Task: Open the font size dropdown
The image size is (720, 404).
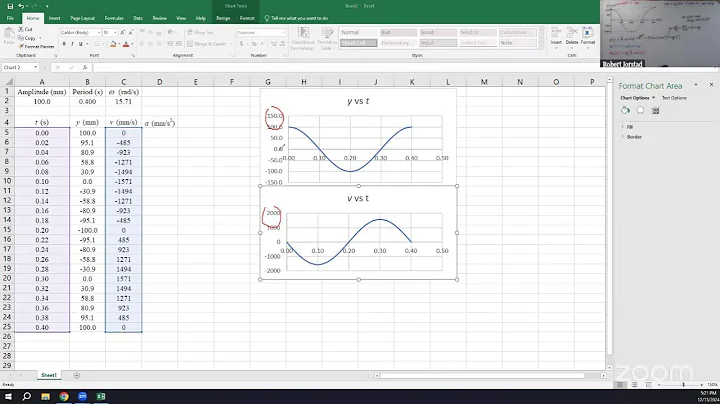Action: tap(115, 33)
